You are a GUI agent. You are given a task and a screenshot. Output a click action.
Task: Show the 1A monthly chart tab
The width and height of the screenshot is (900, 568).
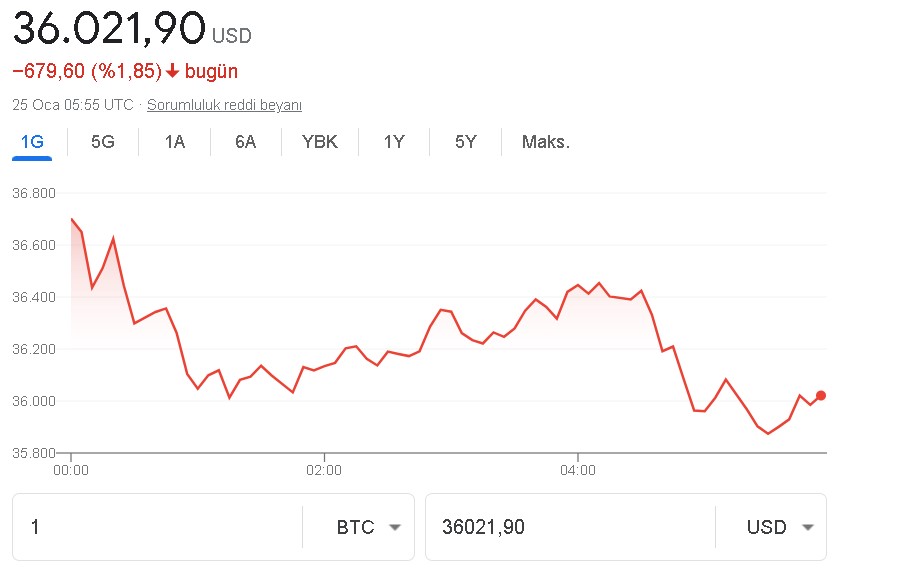coord(175,142)
